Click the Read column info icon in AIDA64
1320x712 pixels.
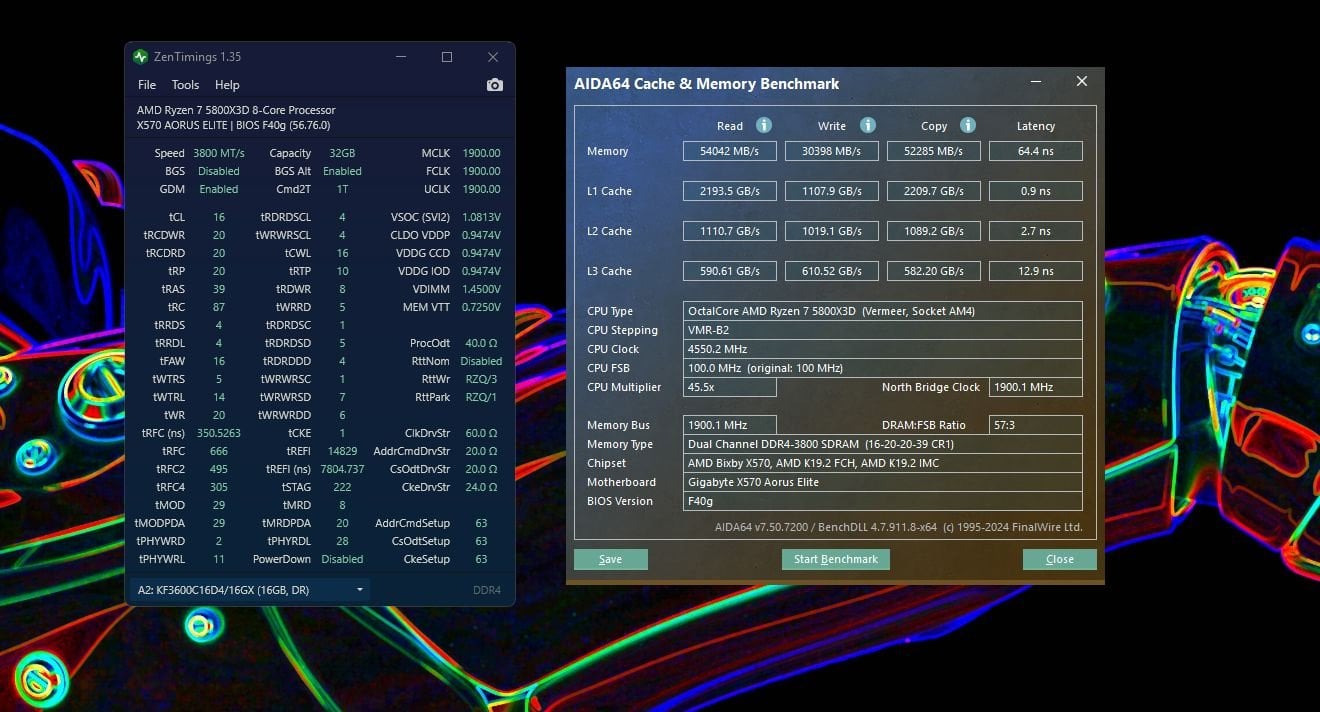(764, 125)
